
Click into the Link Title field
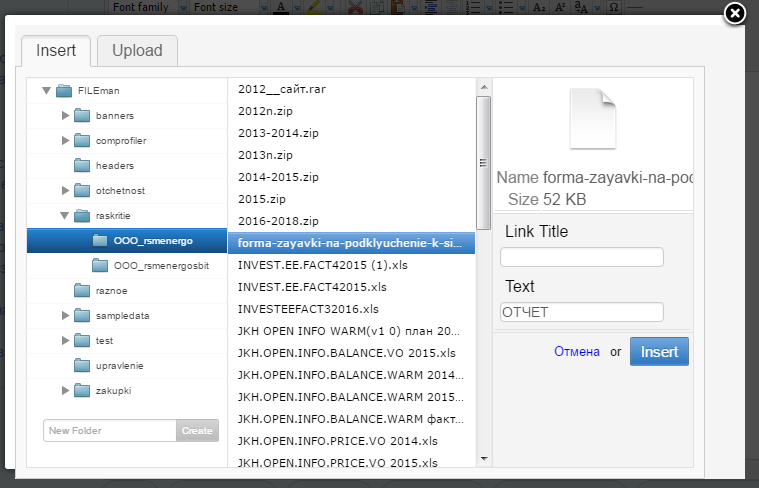[581, 257]
